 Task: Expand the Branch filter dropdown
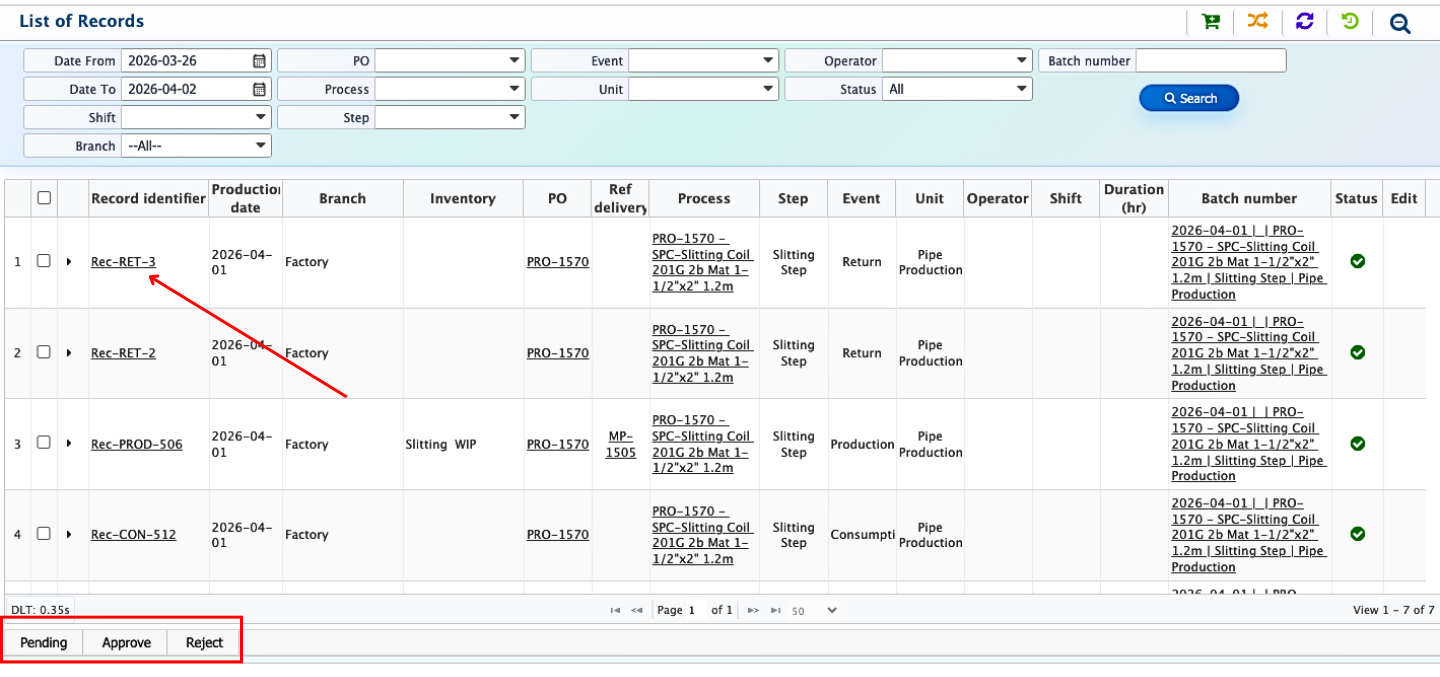point(196,146)
